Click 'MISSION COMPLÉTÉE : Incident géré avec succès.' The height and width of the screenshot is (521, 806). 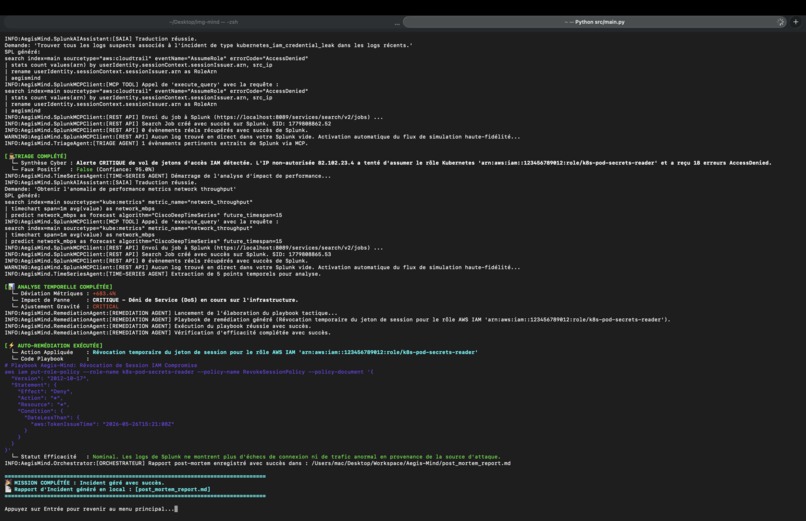[x=85, y=482]
